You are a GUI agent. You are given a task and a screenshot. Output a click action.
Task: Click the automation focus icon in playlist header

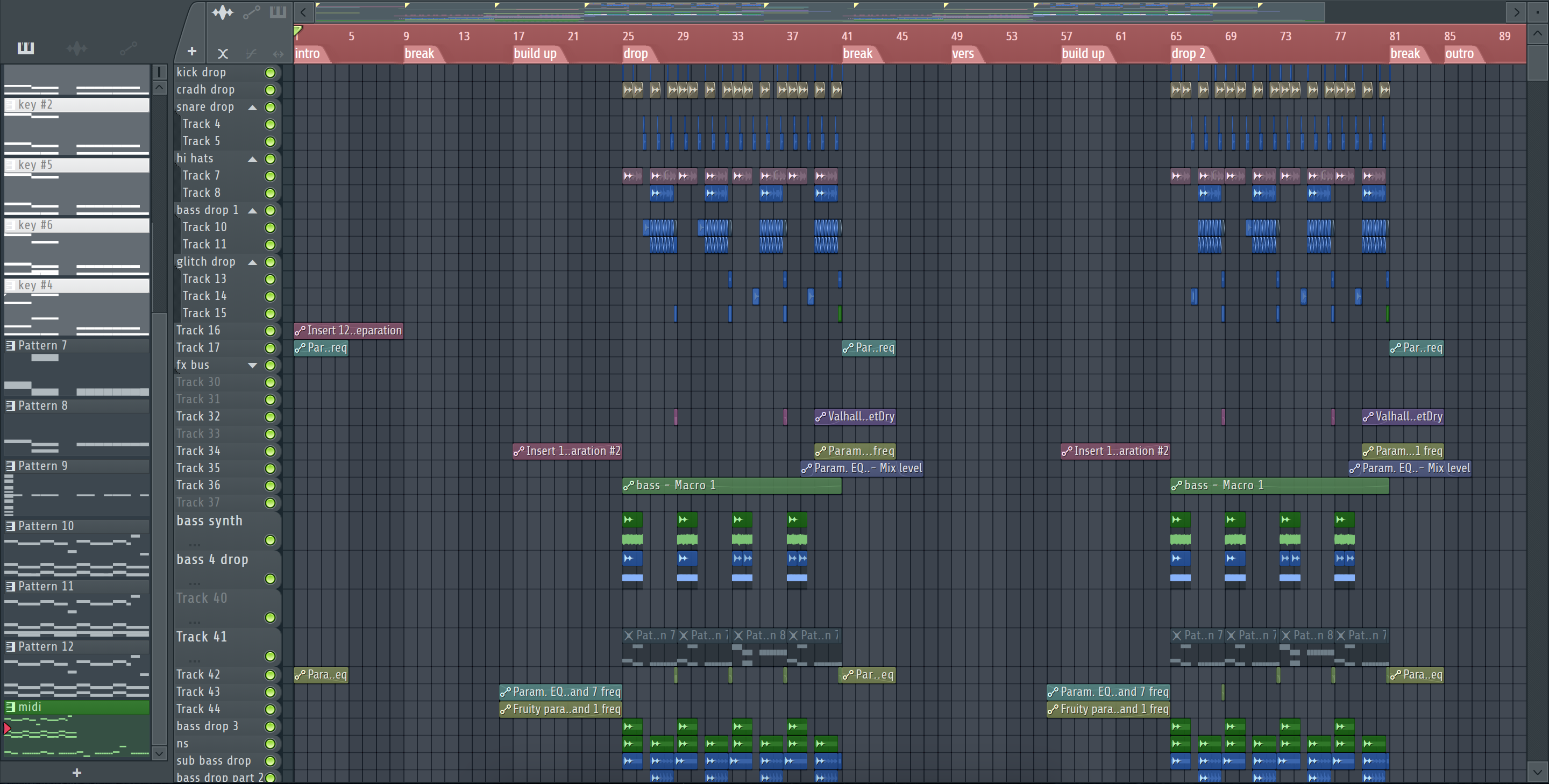click(x=251, y=12)
